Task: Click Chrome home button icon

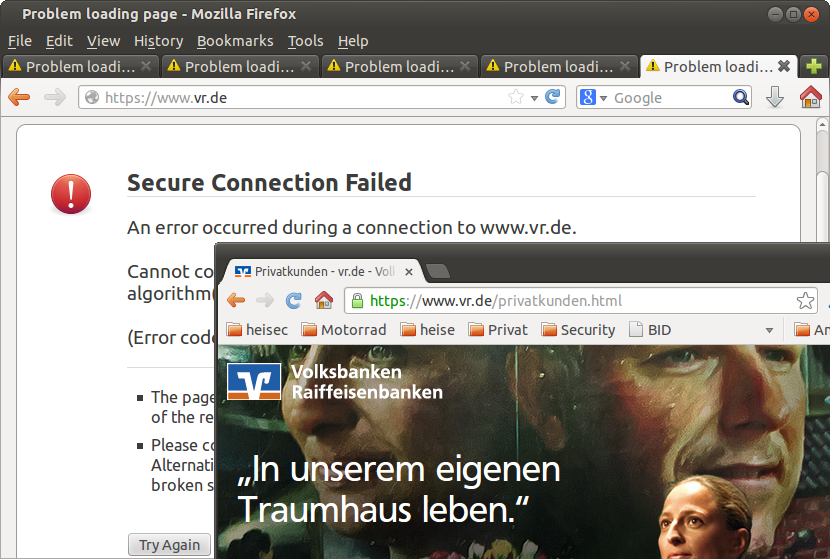Action: click(324, 300)
